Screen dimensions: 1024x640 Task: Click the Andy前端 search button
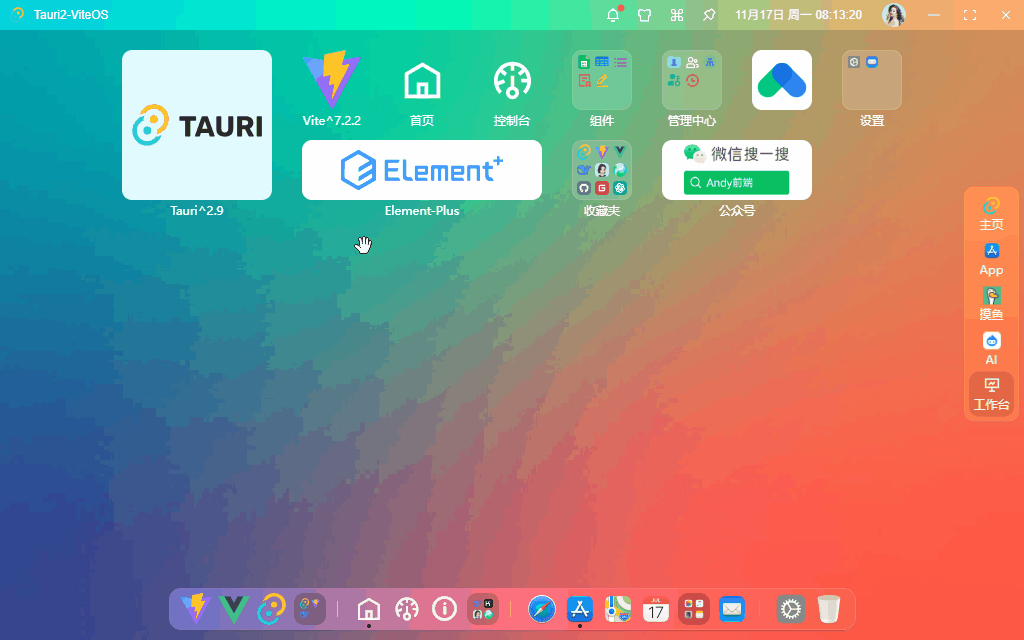click(x=736, y=183)
